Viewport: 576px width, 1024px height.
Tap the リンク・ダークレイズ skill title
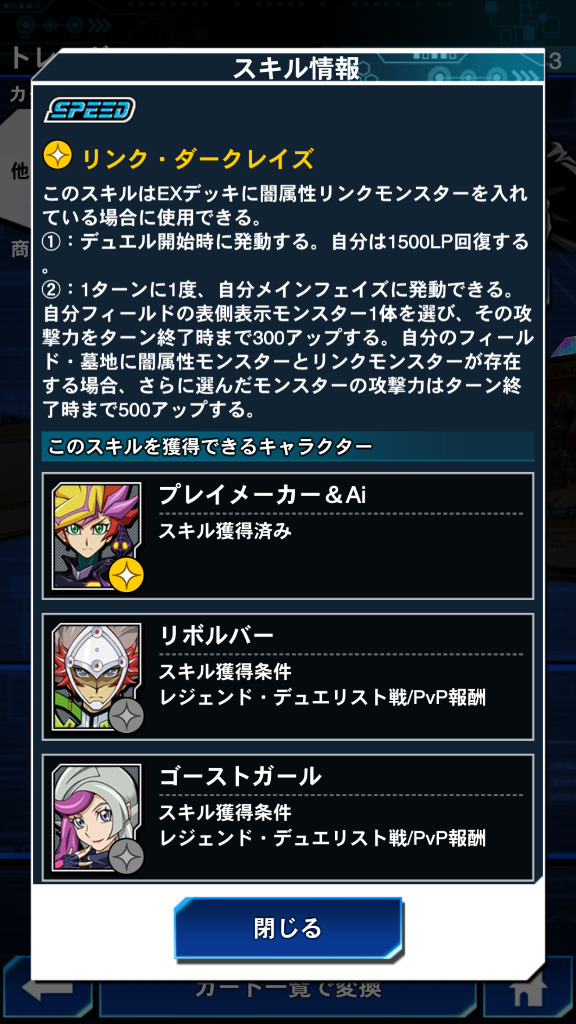coord(197,159)
